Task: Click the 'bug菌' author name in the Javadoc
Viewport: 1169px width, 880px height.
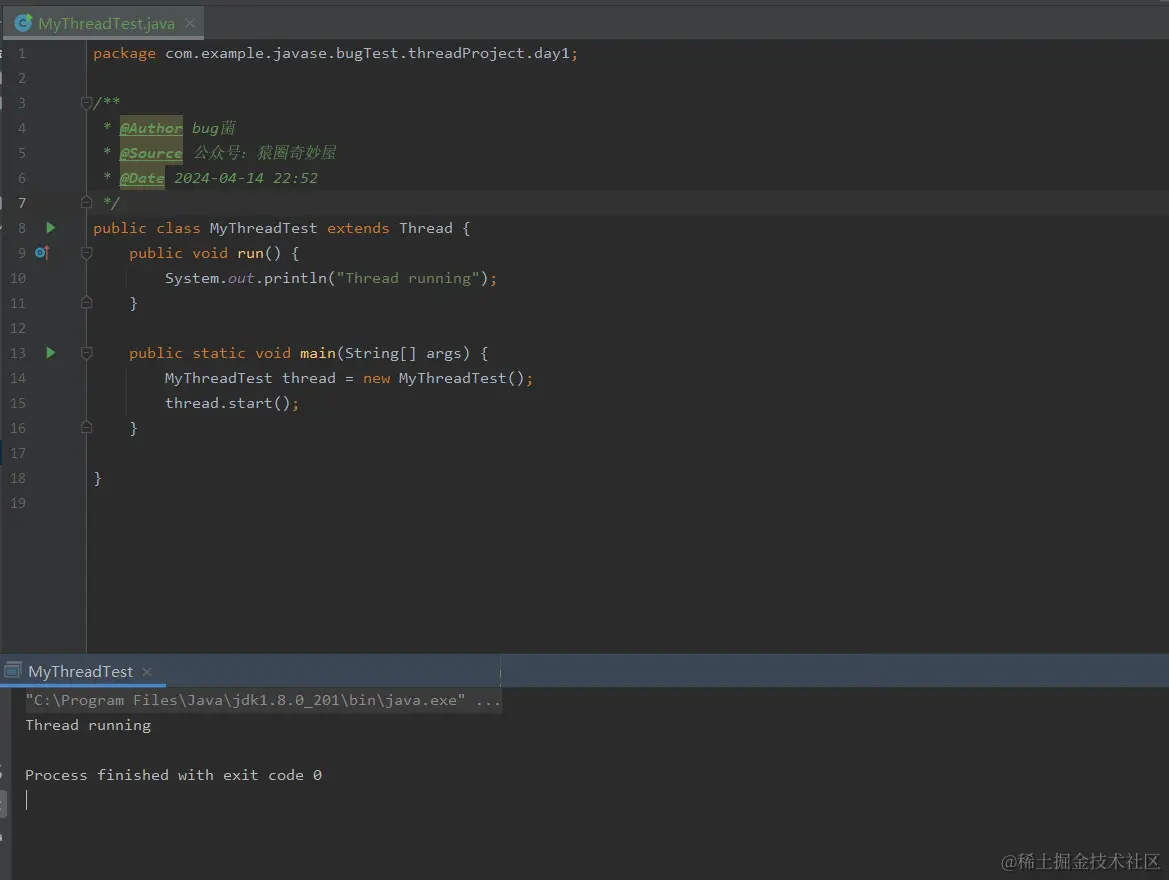Action: (214, 128)
